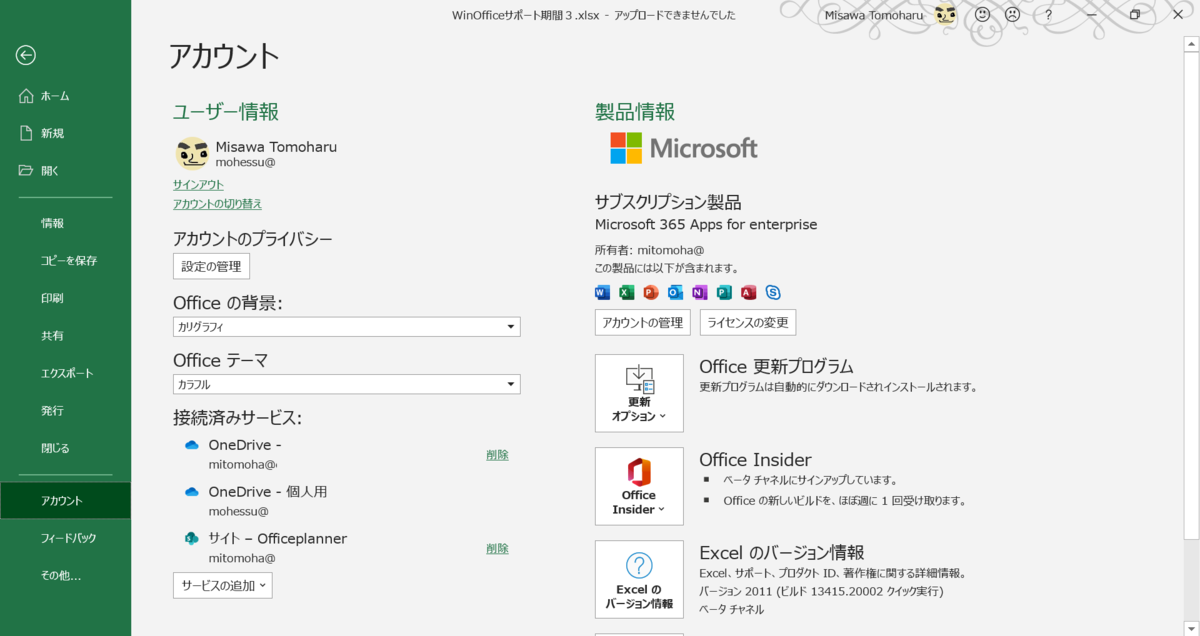Click the OneDrive - 個人用 service entry

click(x=268, y=492)
